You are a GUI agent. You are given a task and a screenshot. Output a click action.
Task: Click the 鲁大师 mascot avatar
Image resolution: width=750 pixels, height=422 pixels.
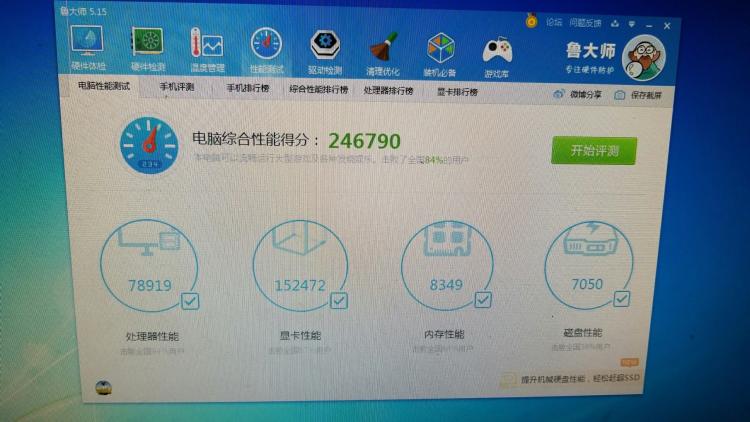point(643,57)
